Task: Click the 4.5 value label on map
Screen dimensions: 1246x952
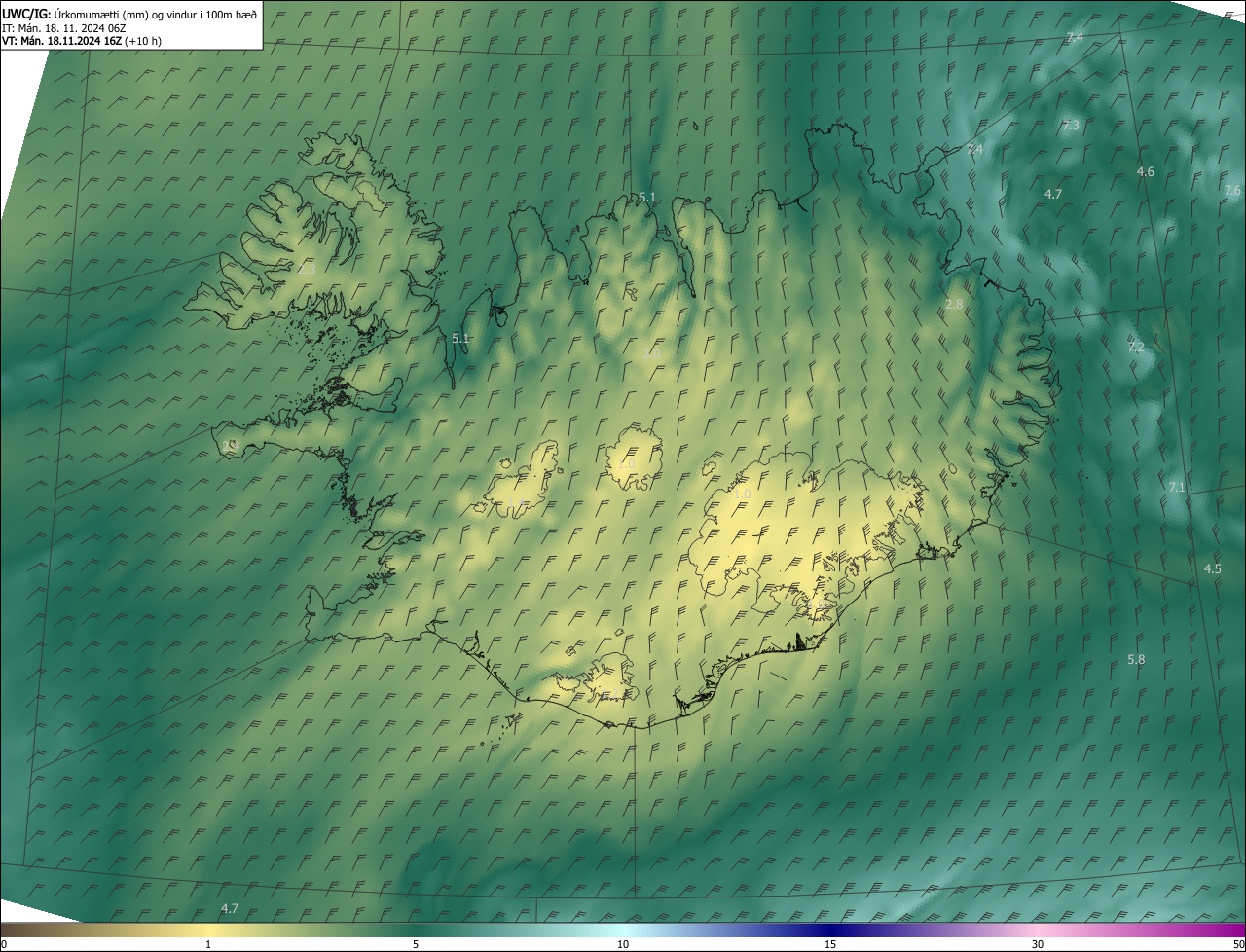Action: pyautogui.click(x=1213, y=568)
